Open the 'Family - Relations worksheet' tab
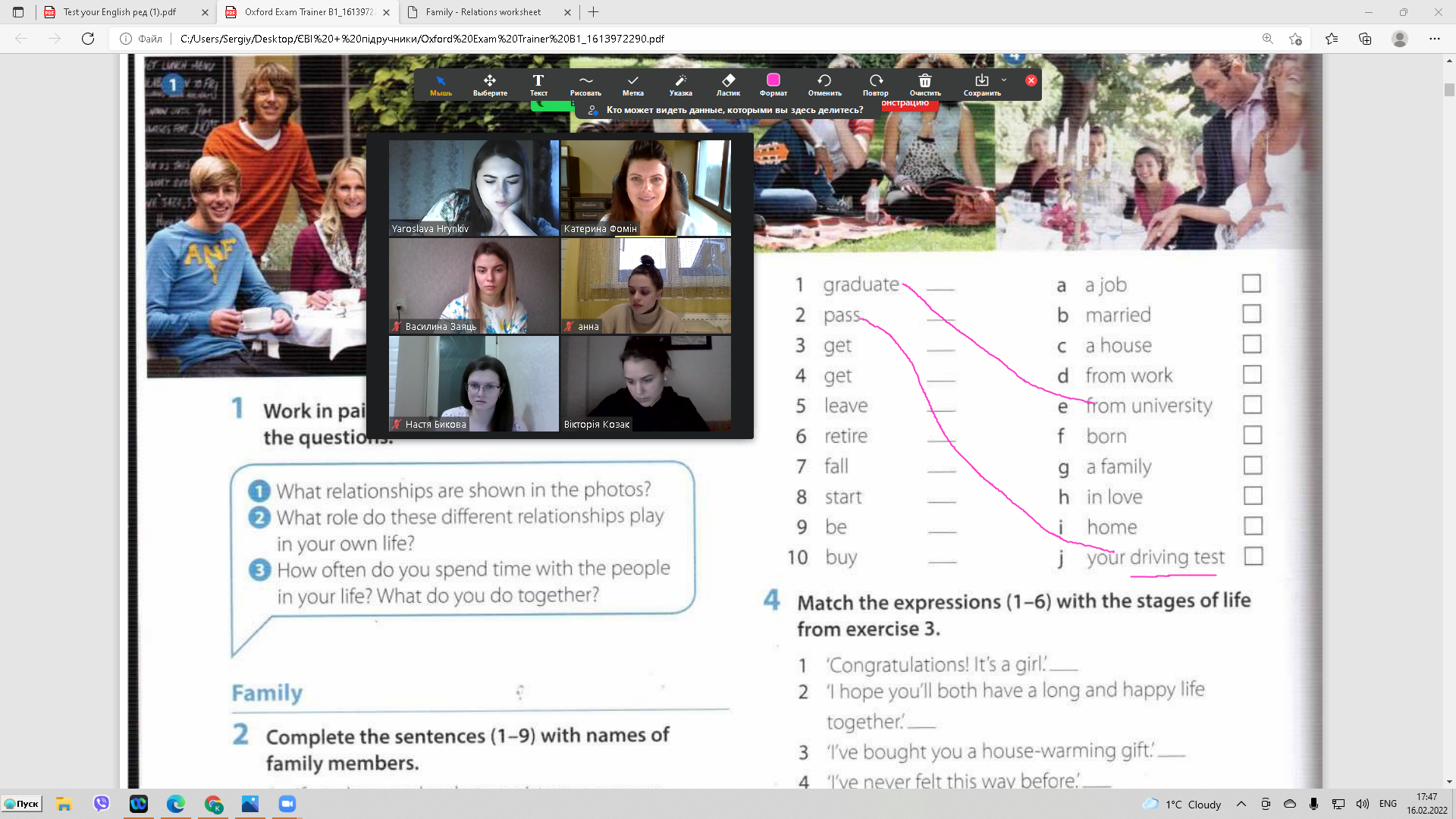Viewport: 1456px width, 819px height. [x=484, y=12]
